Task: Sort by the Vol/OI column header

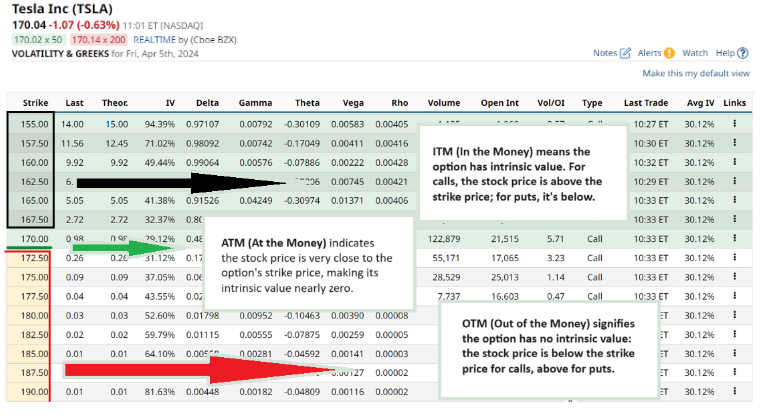Action: pos(551,103)
